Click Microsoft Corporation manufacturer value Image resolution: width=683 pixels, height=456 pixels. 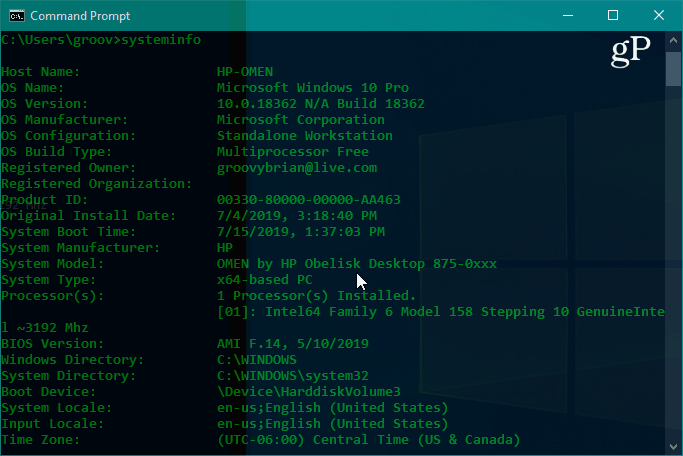[301, 120]
